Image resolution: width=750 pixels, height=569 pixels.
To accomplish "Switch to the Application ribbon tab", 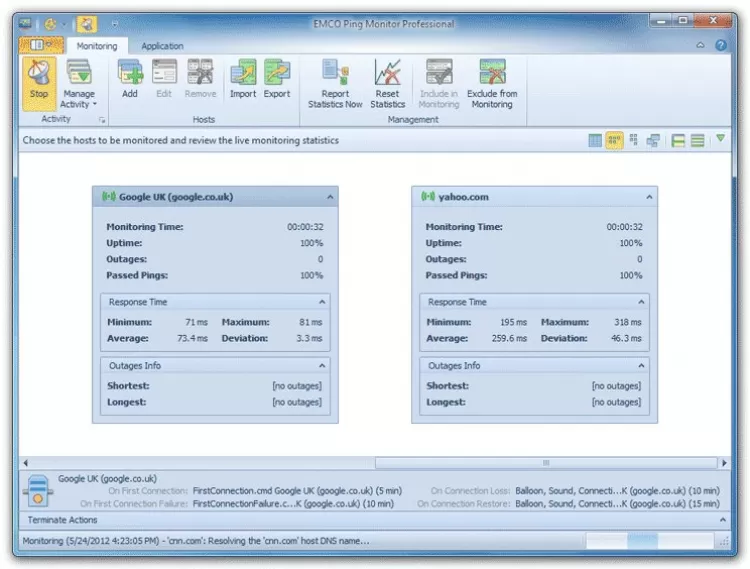I will coord(162,46).
